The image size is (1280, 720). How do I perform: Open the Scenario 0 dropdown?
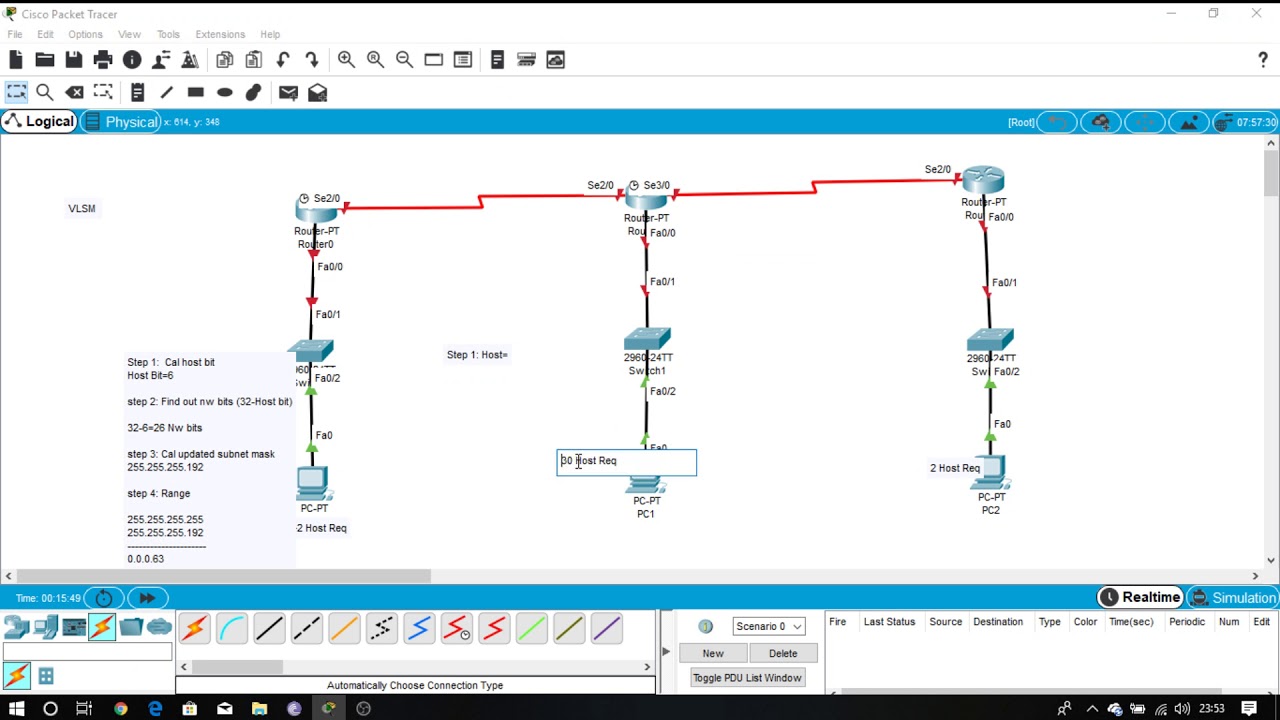[768, 626]
